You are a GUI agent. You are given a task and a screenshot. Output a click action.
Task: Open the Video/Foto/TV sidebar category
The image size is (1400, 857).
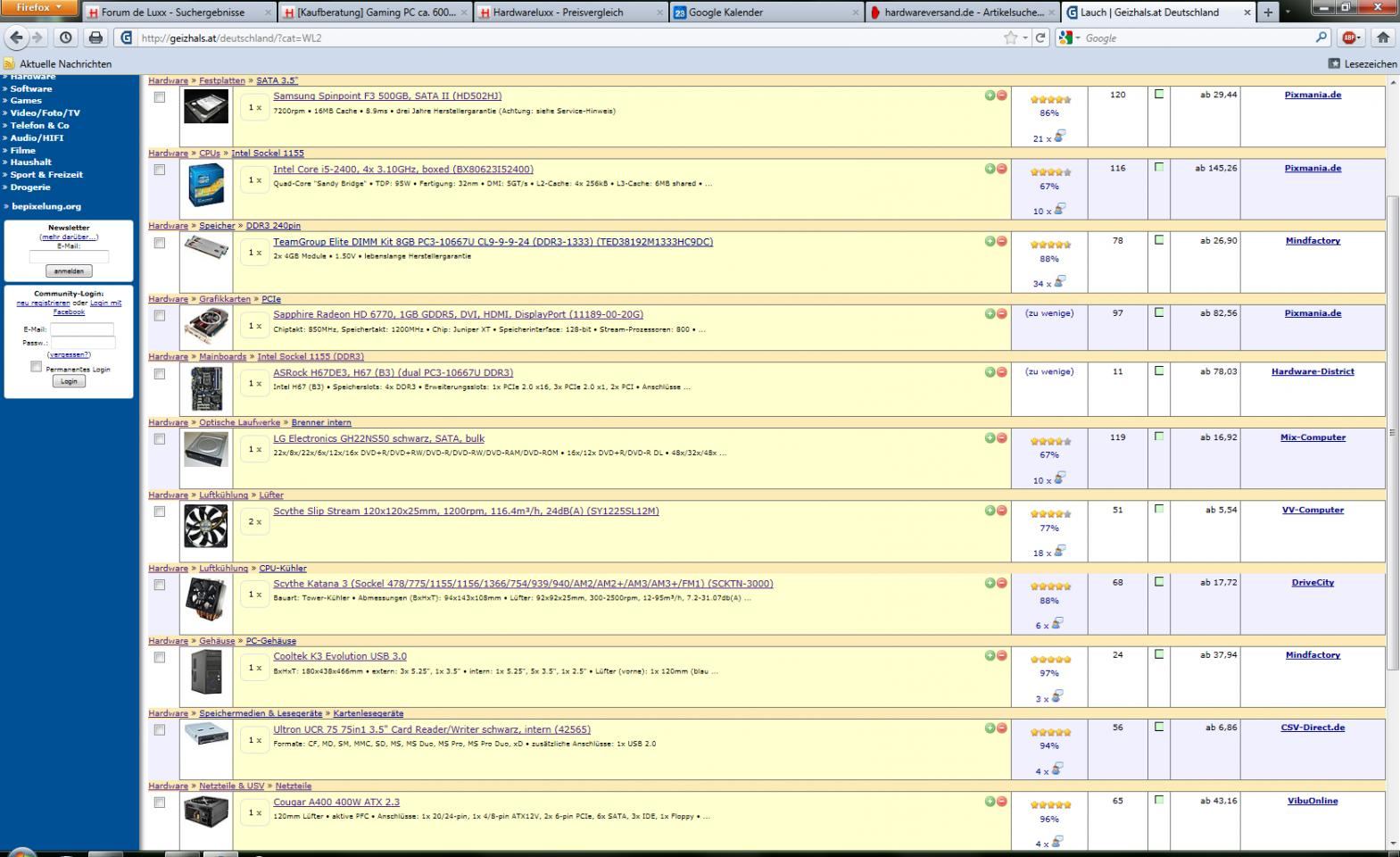coord(45,112)
